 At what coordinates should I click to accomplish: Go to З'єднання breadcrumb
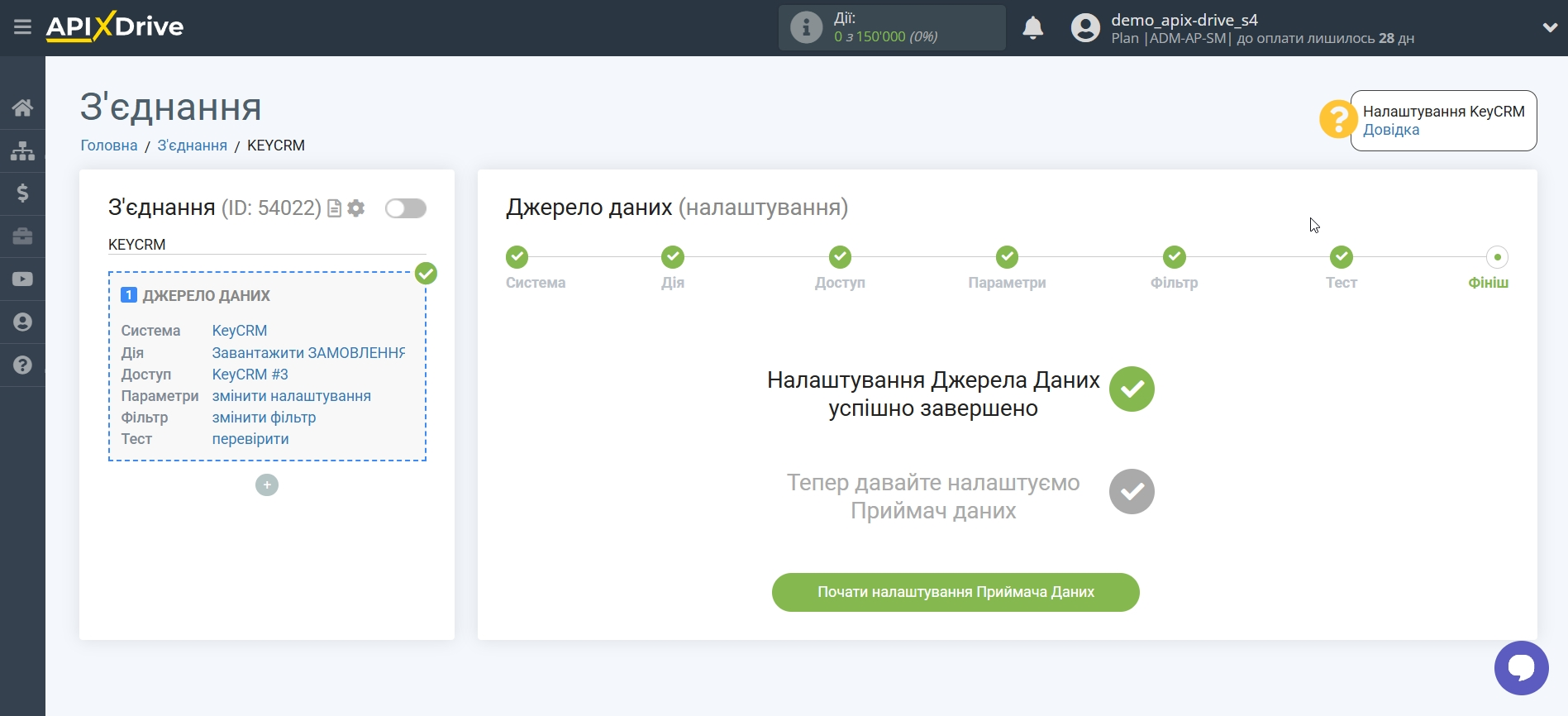(x=193, y=146)
